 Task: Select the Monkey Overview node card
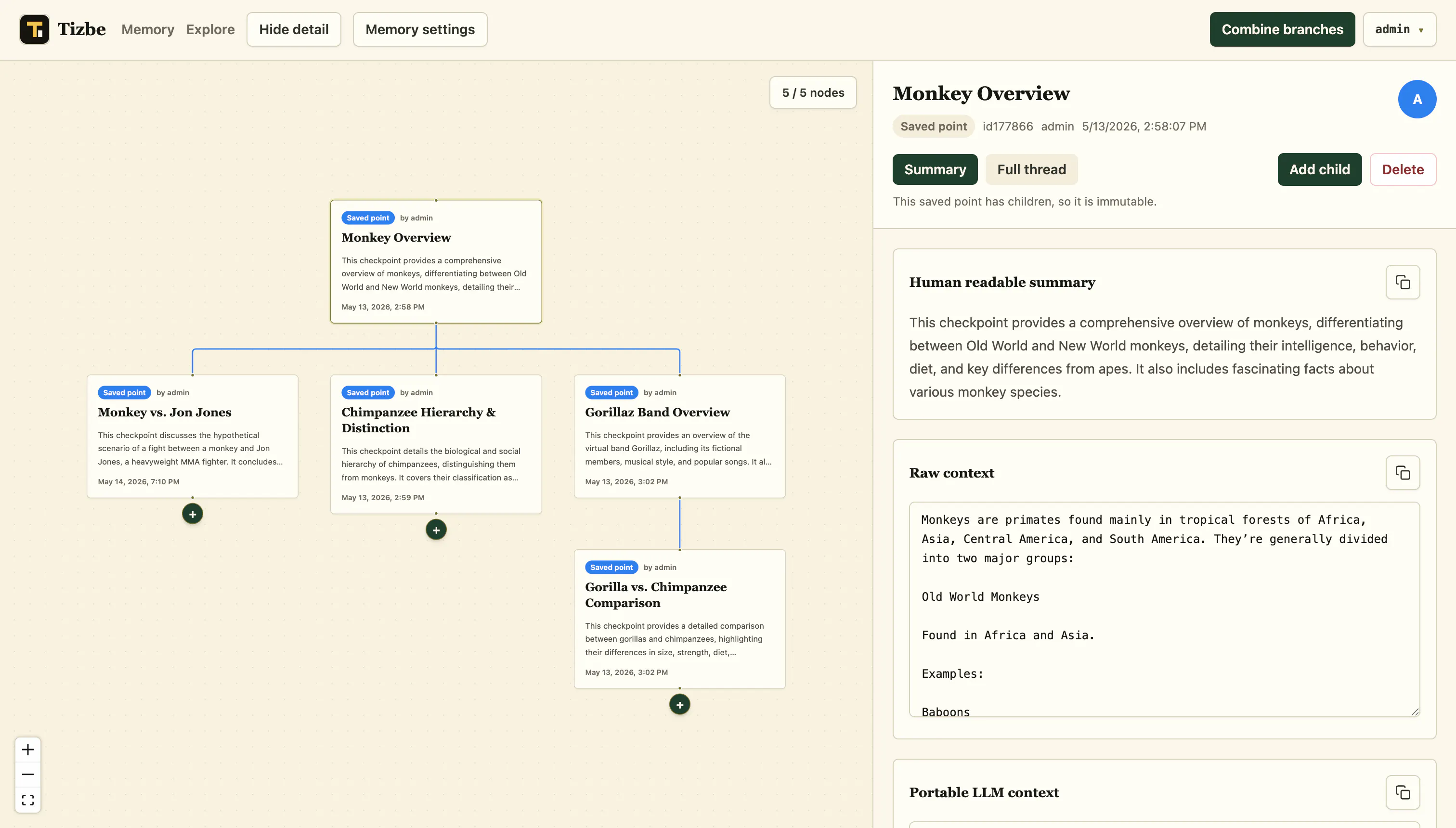(436, 261)
